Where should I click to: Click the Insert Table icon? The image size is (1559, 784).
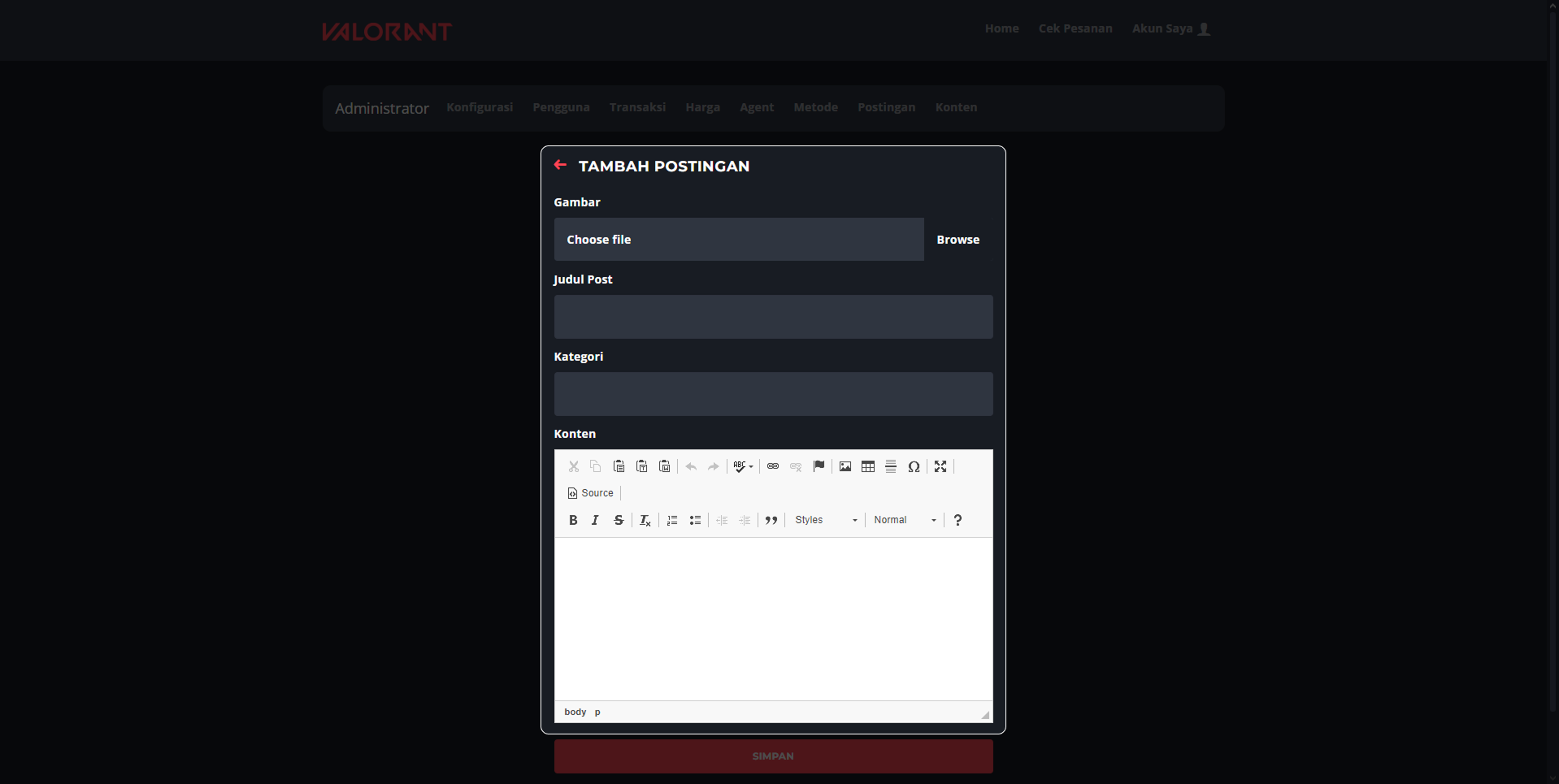[x=868, y=466]
